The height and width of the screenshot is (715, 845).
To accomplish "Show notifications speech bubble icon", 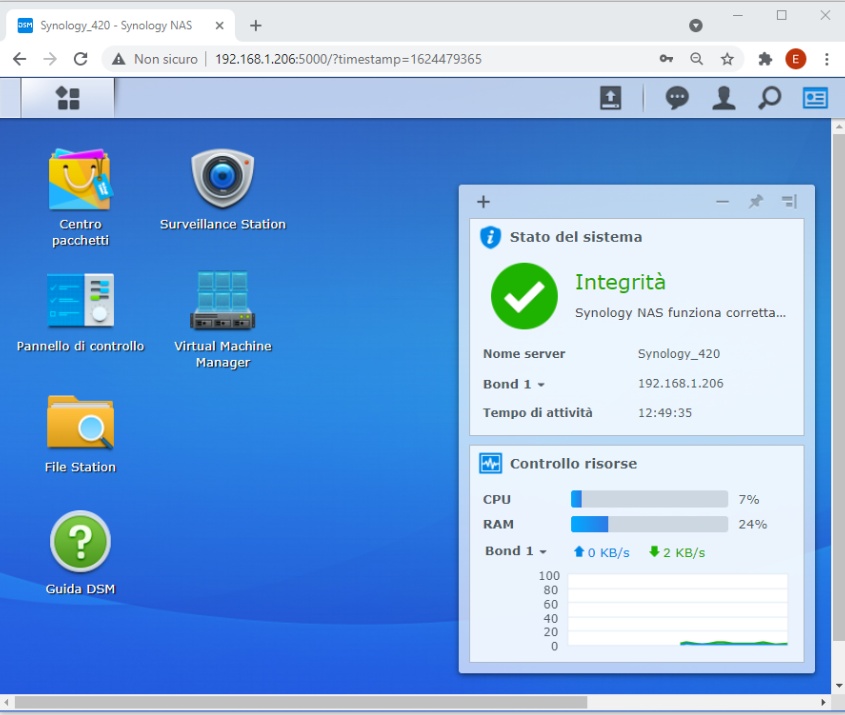I will [677, 97].
